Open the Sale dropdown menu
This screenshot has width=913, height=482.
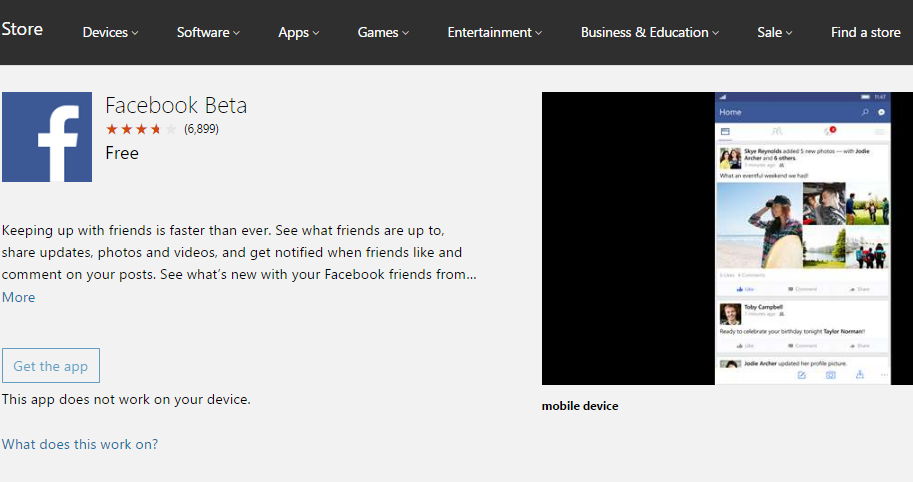coord(774,33)
